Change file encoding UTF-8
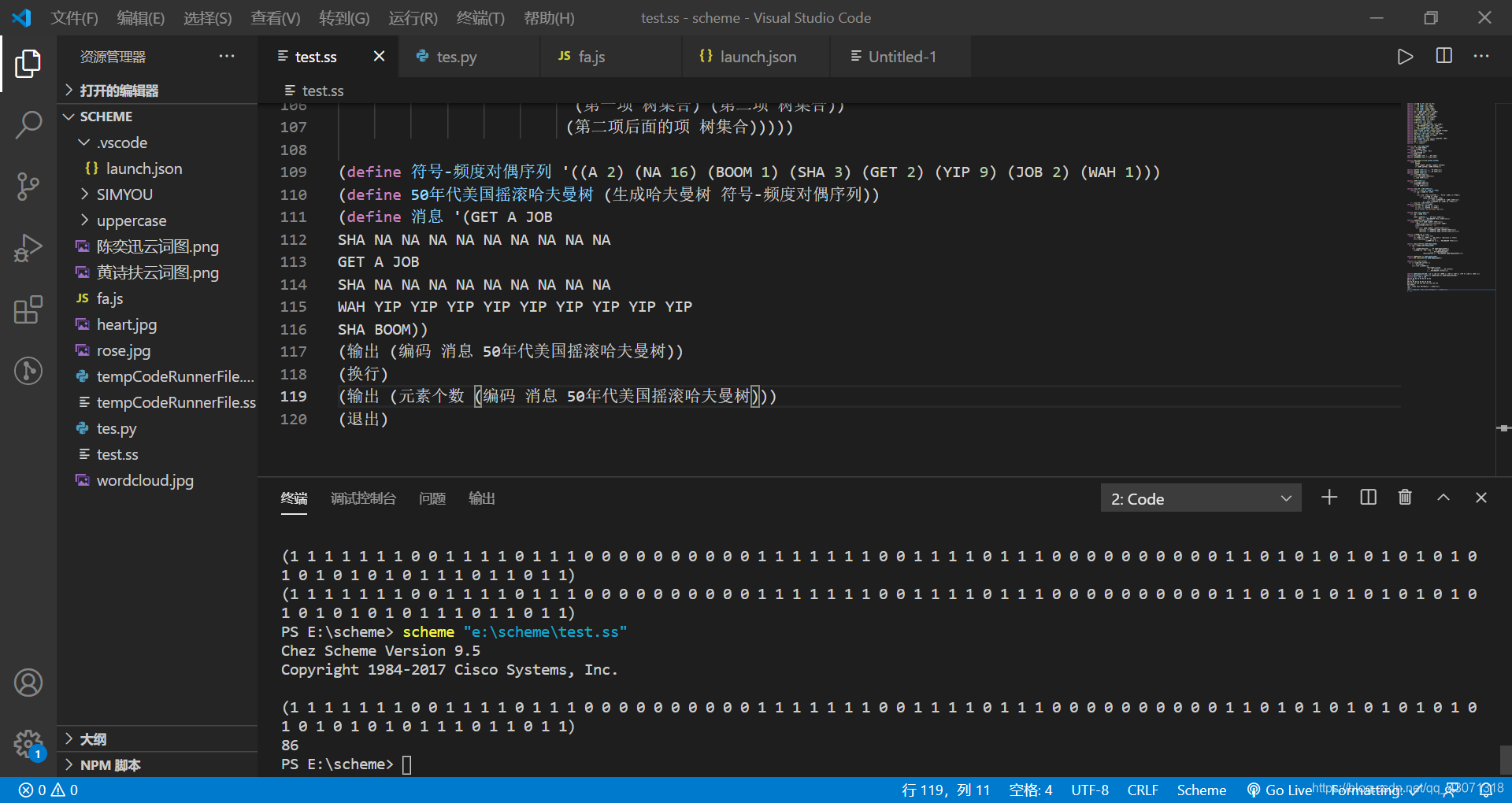Viewport: 1512px width, 803px height. pos(1090,790)
